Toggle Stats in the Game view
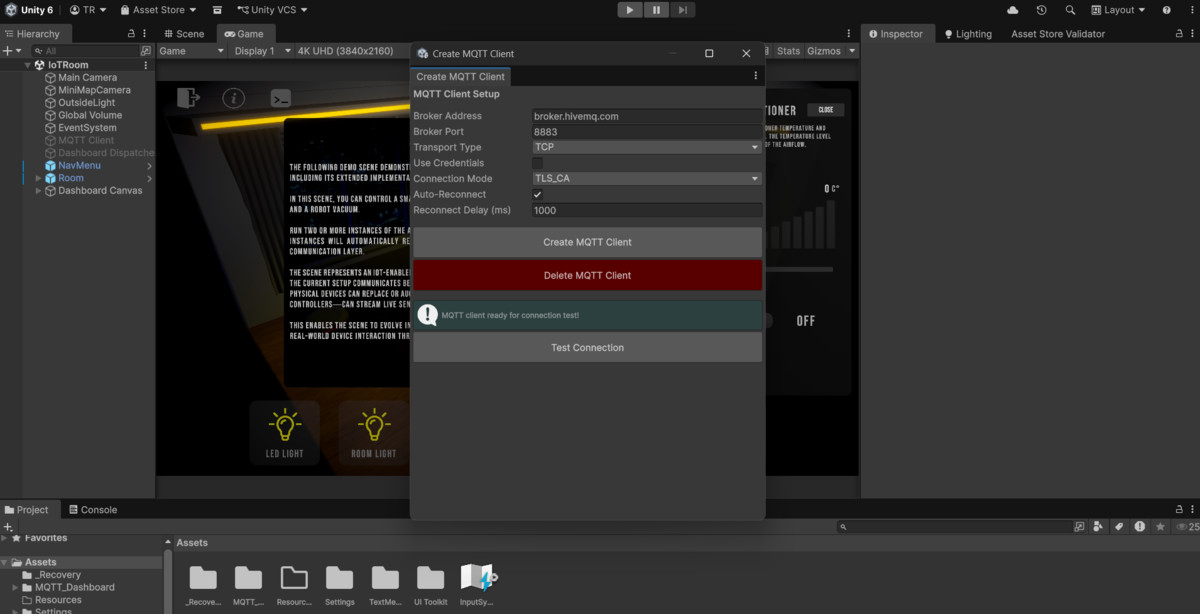 788,51
